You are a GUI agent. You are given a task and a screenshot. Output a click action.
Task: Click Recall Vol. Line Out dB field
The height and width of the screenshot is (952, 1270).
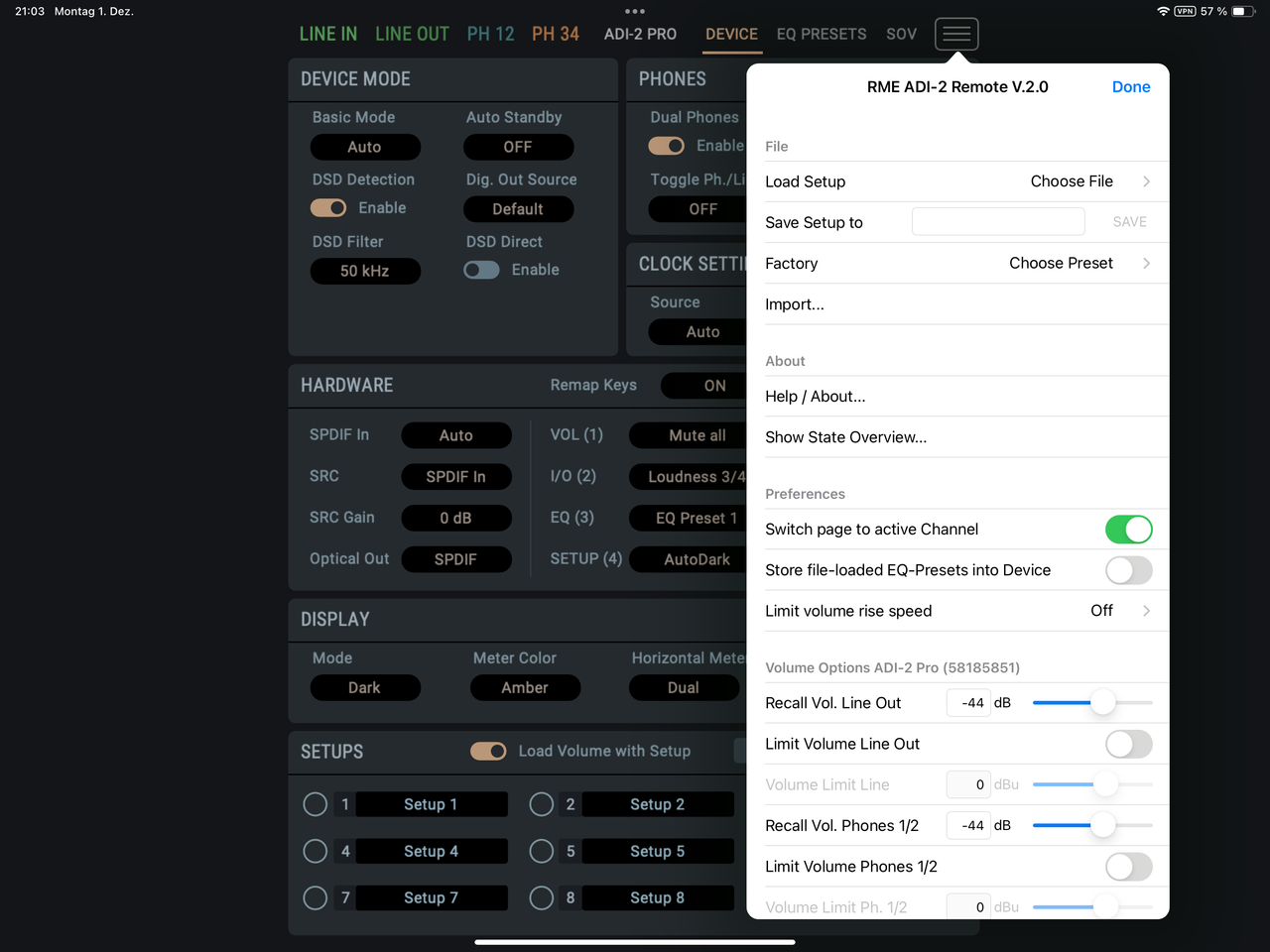tap(968, 703)
